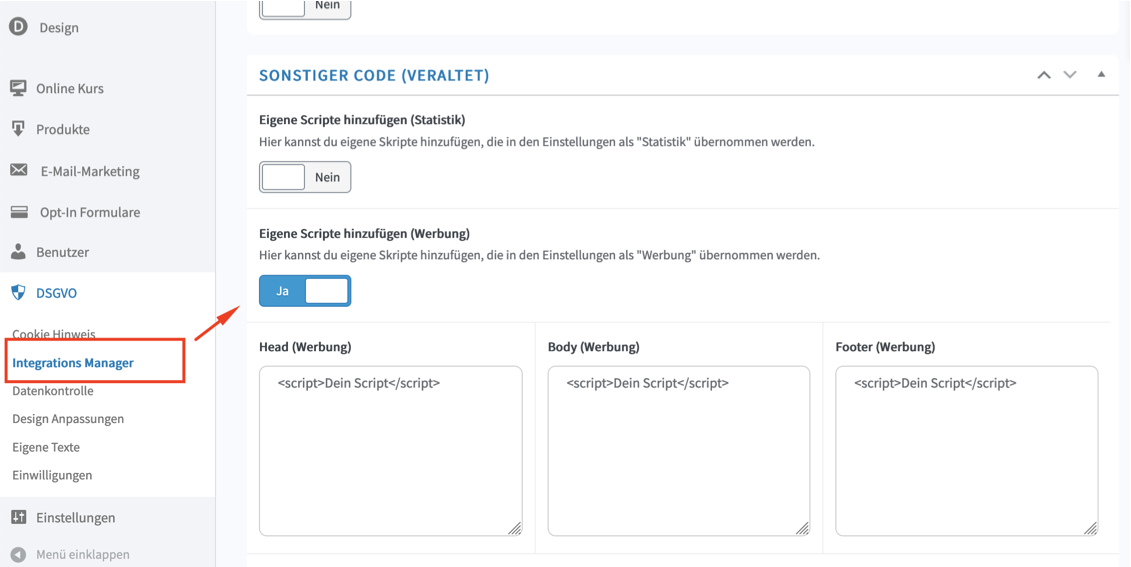Click the Benutzer person icon

tap(18, 252)
